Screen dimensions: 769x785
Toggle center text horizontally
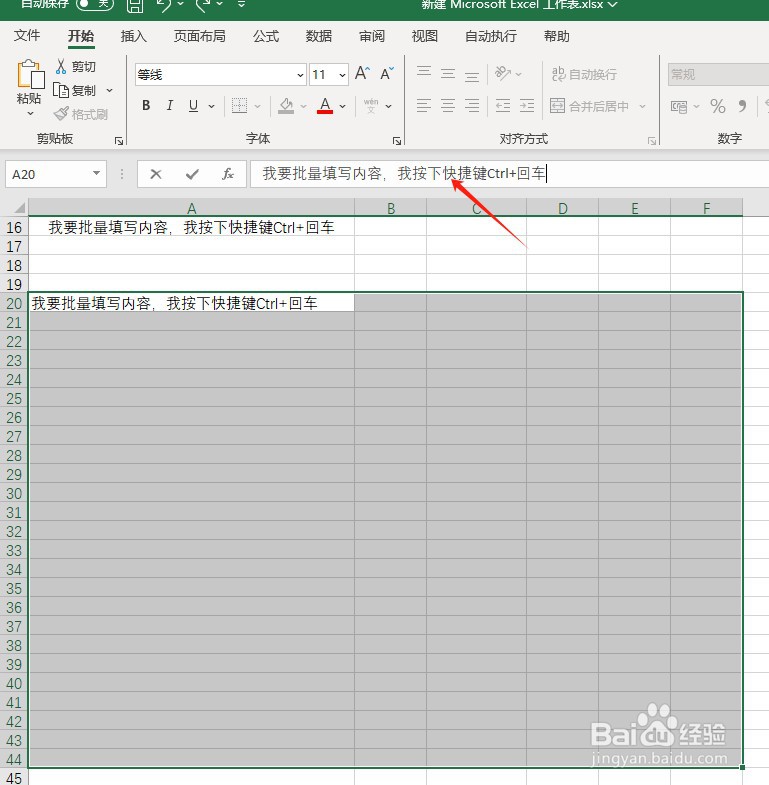coord(448,106)
